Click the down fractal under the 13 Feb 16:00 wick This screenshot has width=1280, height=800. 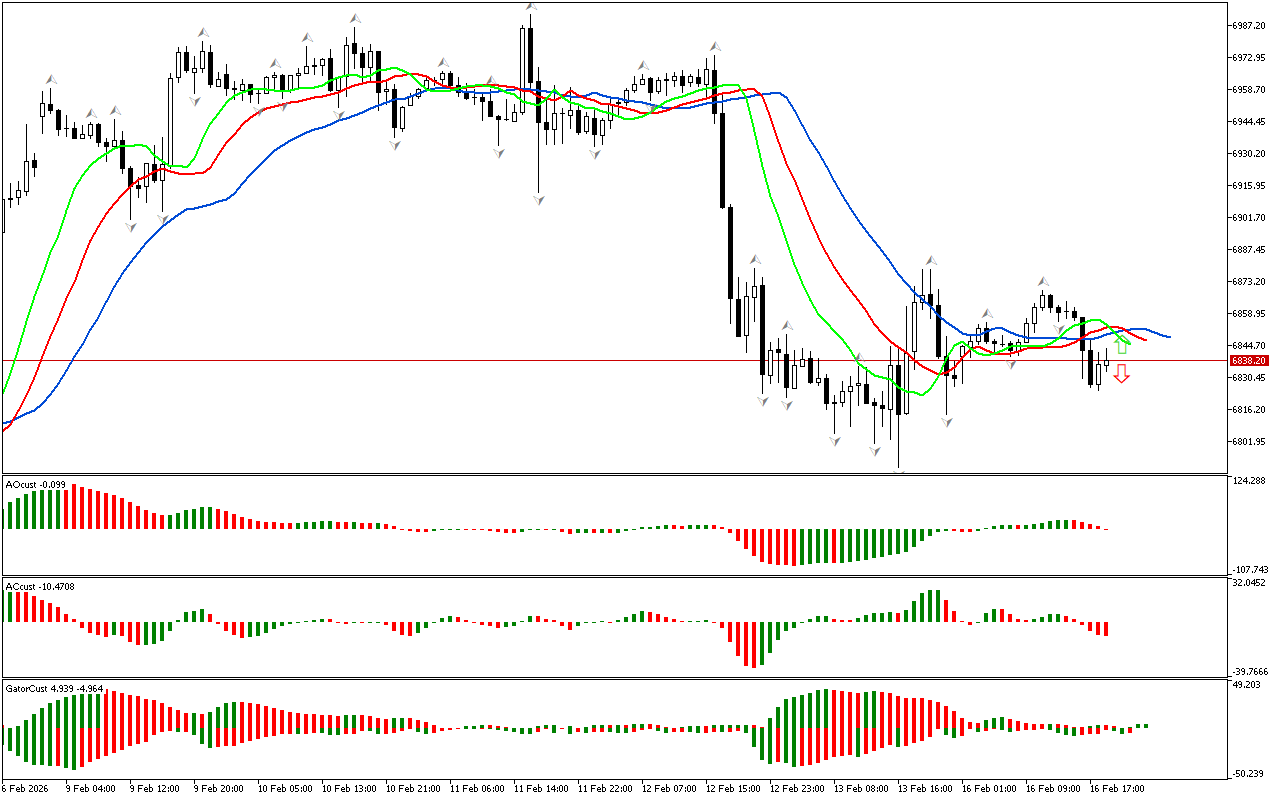click(946, 423)
